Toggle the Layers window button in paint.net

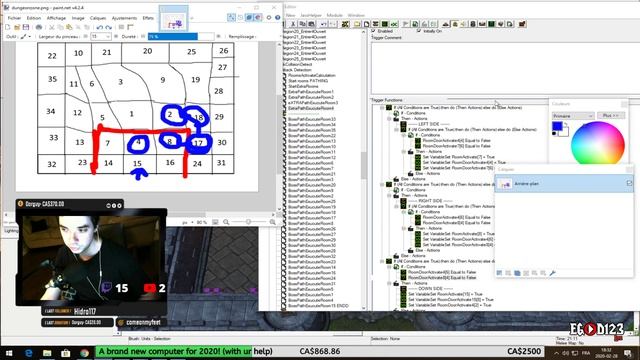click(x=249, y=18)
